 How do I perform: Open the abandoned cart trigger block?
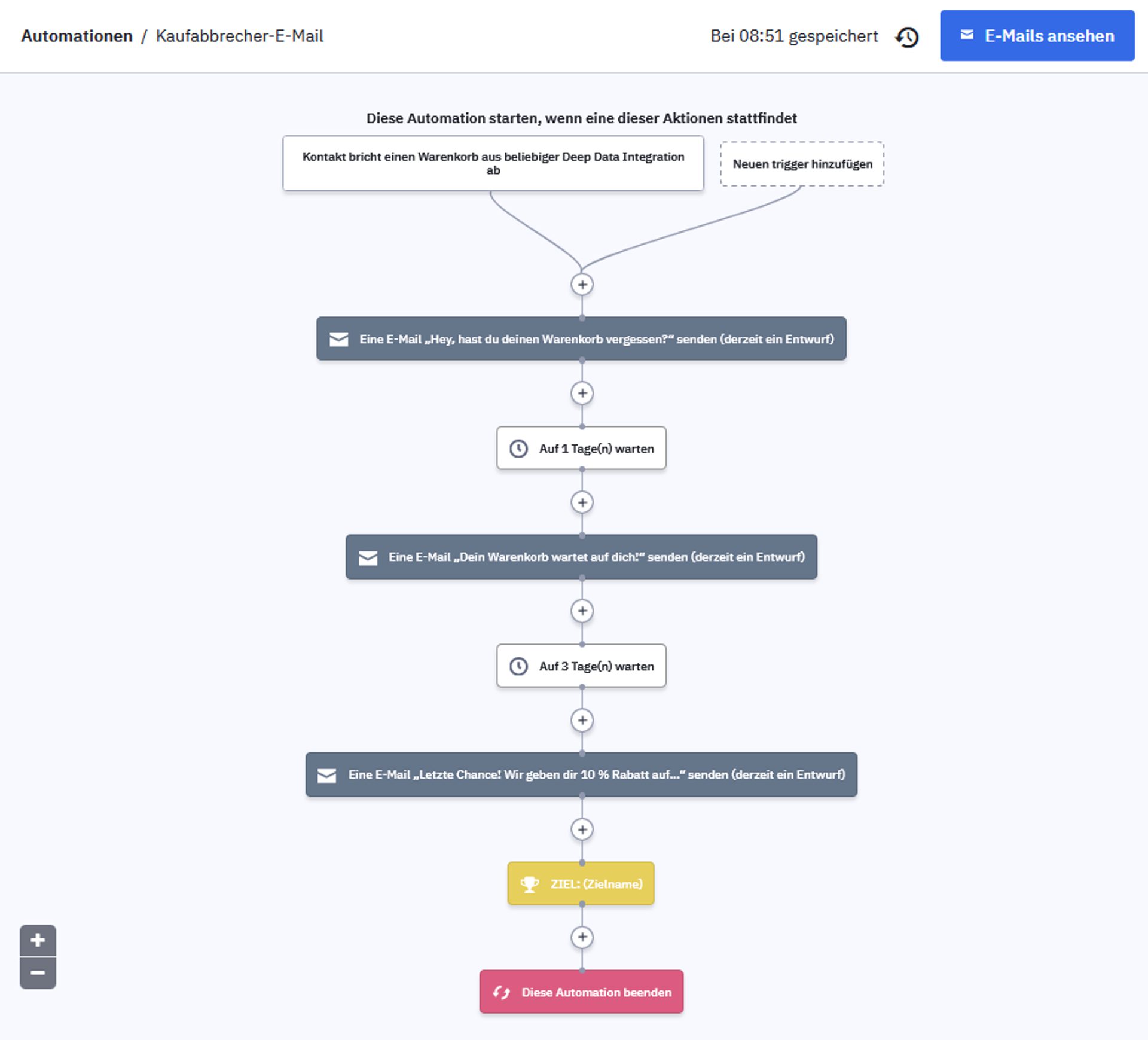tap(493, 163)
